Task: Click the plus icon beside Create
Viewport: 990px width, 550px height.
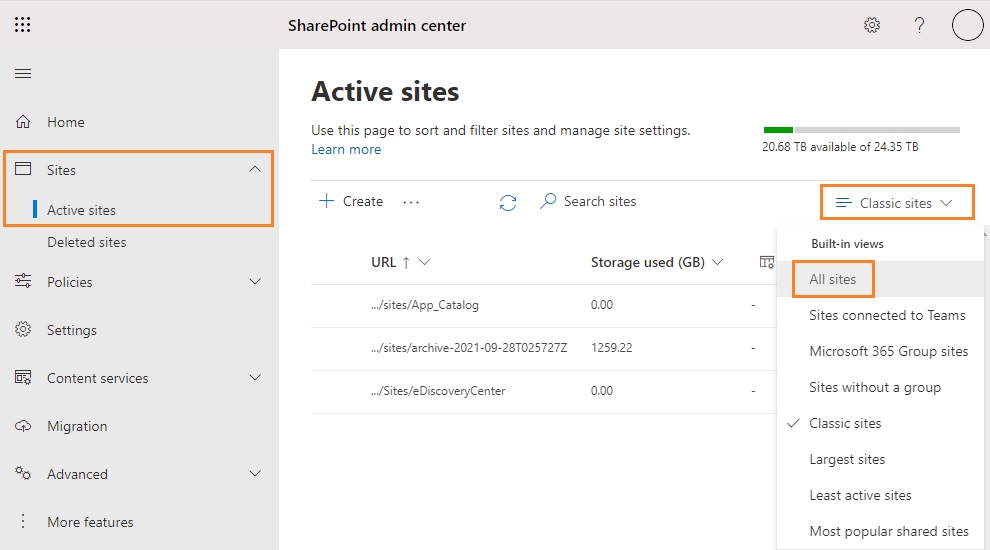Action: [x=326, y=201]
